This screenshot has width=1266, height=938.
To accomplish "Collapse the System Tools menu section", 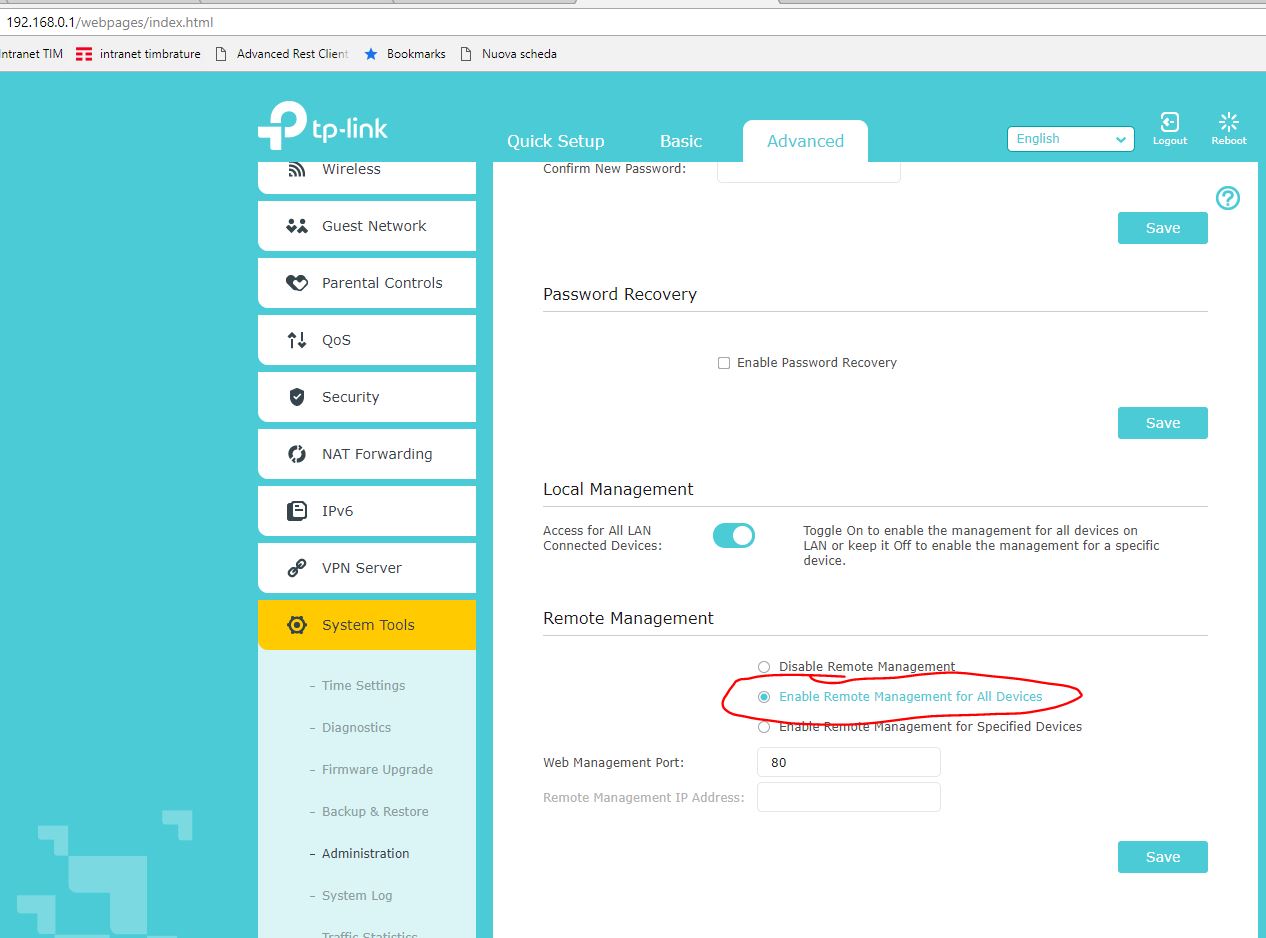I will (367, 625).
